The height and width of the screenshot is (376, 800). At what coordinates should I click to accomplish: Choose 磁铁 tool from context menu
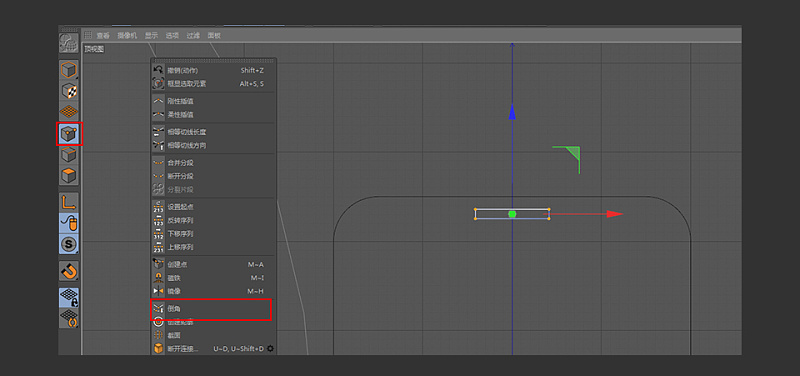(x=214, y=278)
